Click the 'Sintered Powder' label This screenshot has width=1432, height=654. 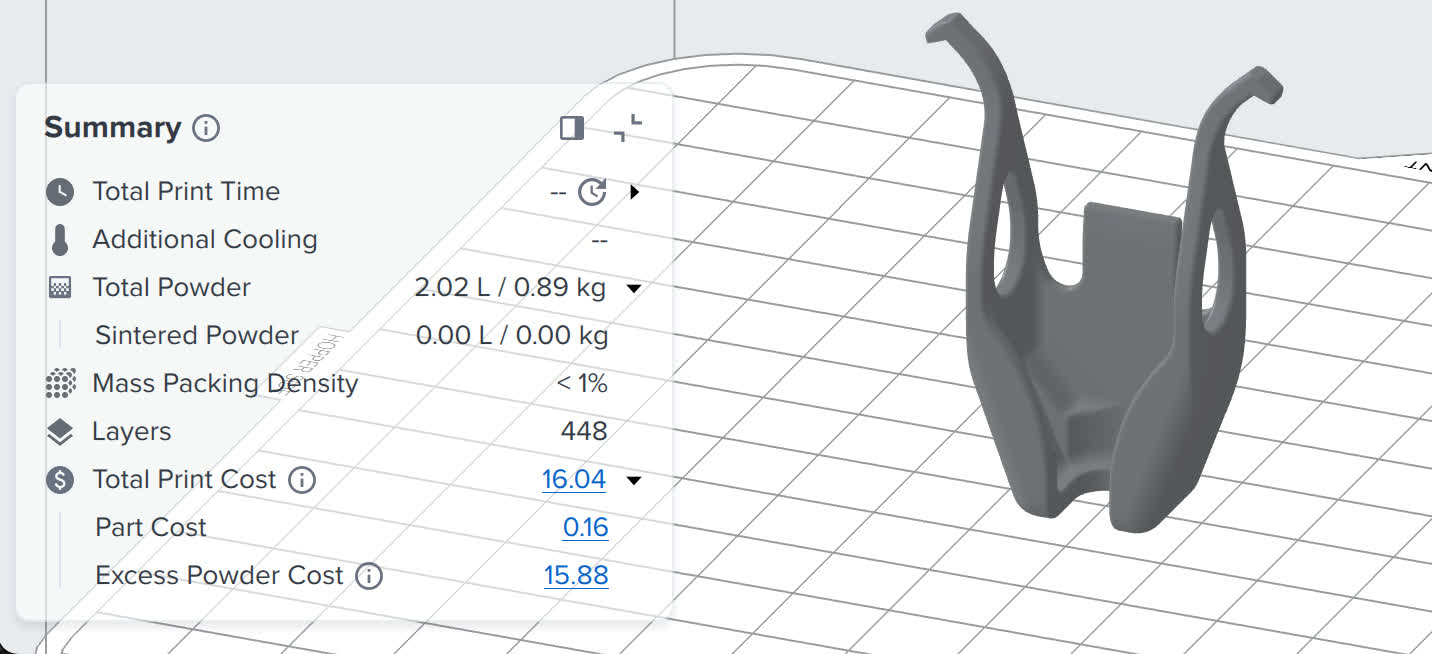tap(197, 336)
